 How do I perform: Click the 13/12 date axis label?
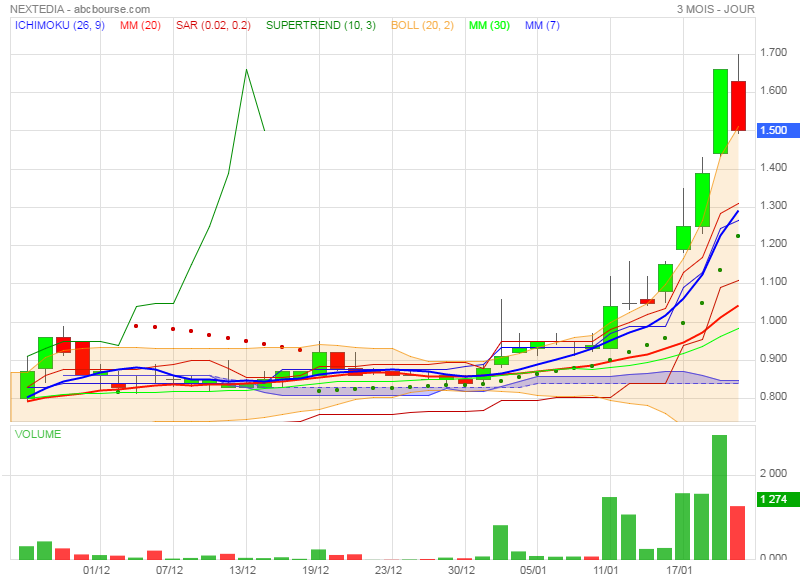[x=242, y=570]
